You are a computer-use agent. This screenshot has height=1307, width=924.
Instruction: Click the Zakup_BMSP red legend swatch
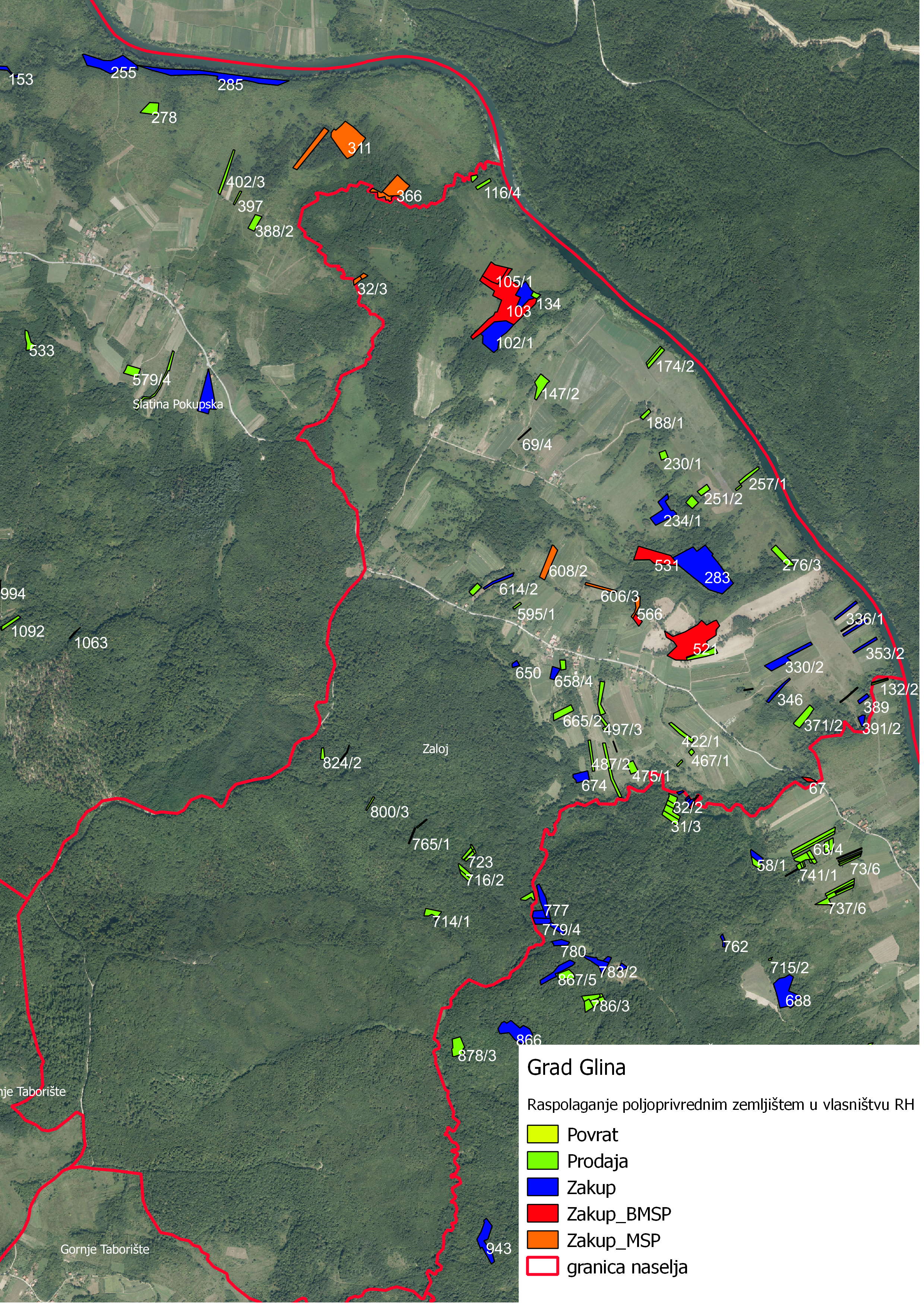(543, 1213)
